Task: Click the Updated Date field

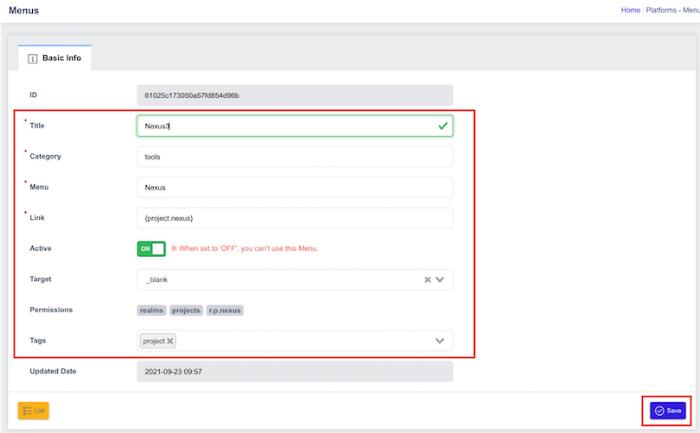Action: [x=295, y=371]
